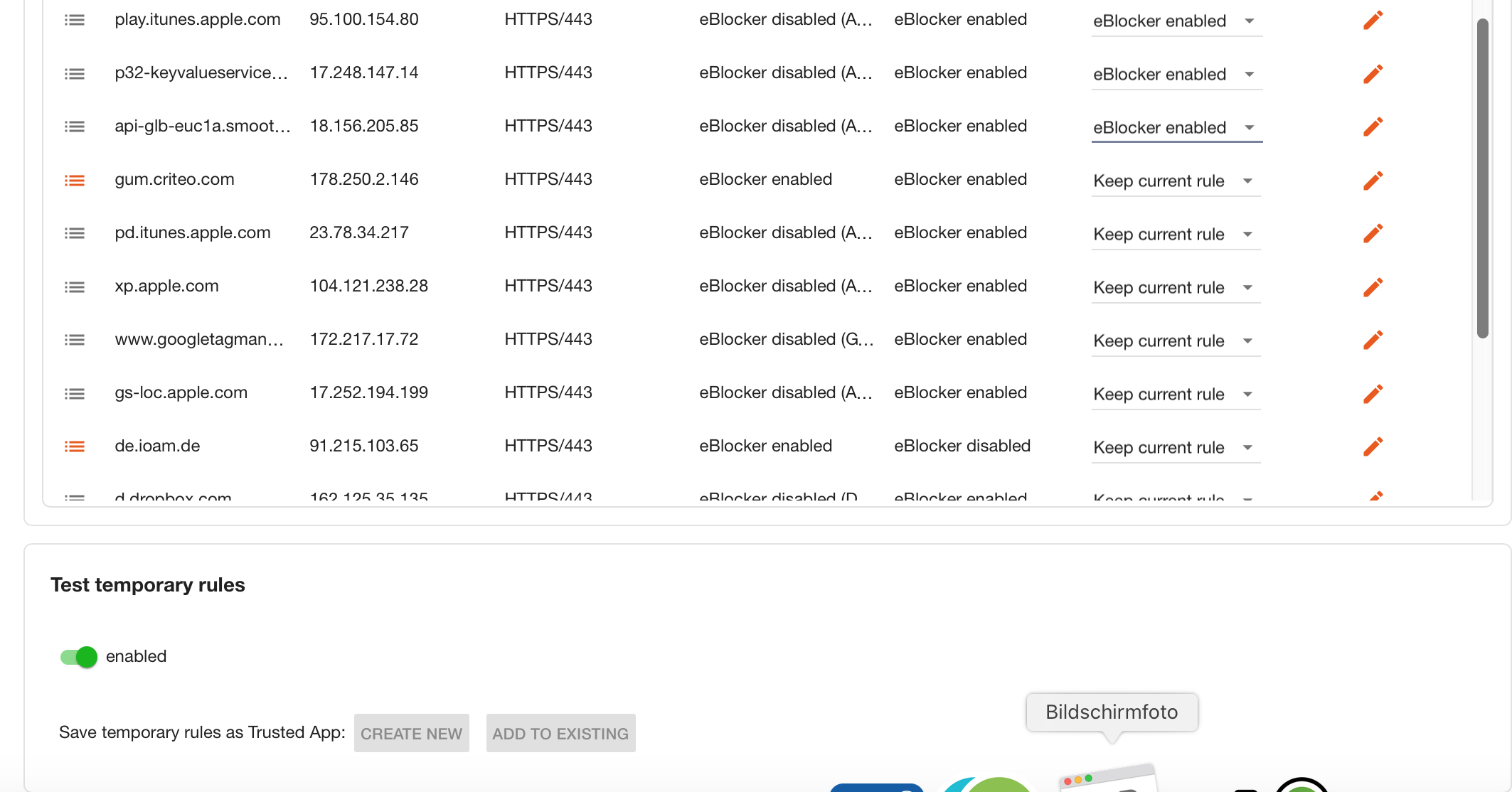Edit the pd.itunes.apple.com entry with pencil icon

(x=1373, y=233)
